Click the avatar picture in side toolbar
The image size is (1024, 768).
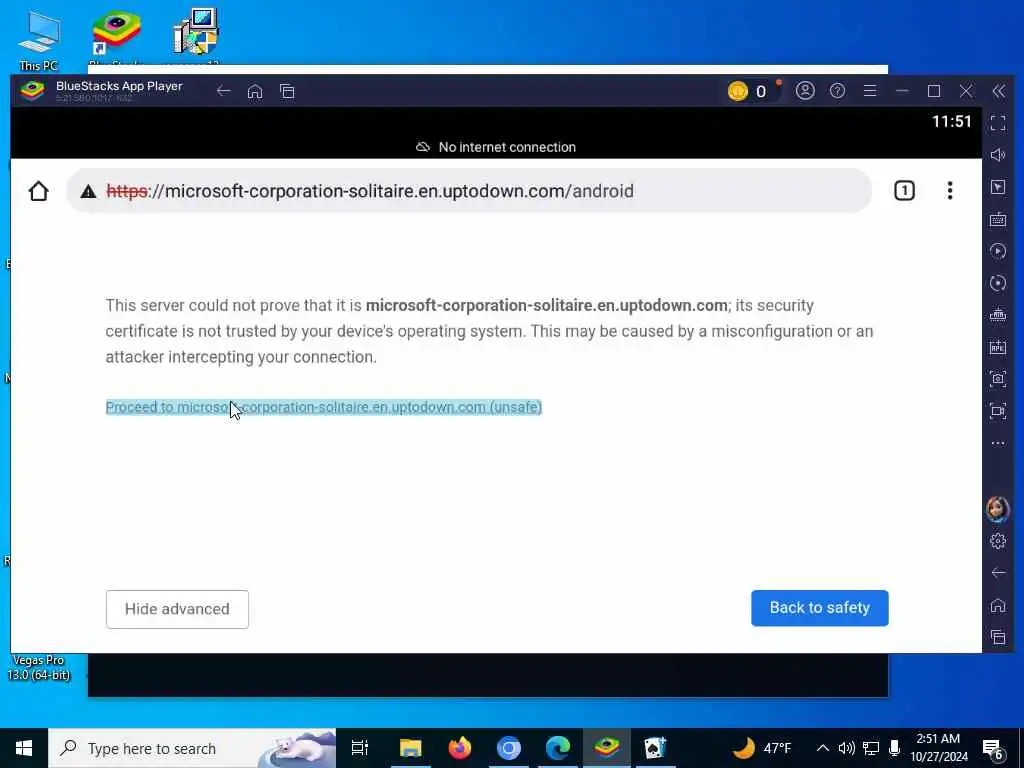click(x=997, y=508)
